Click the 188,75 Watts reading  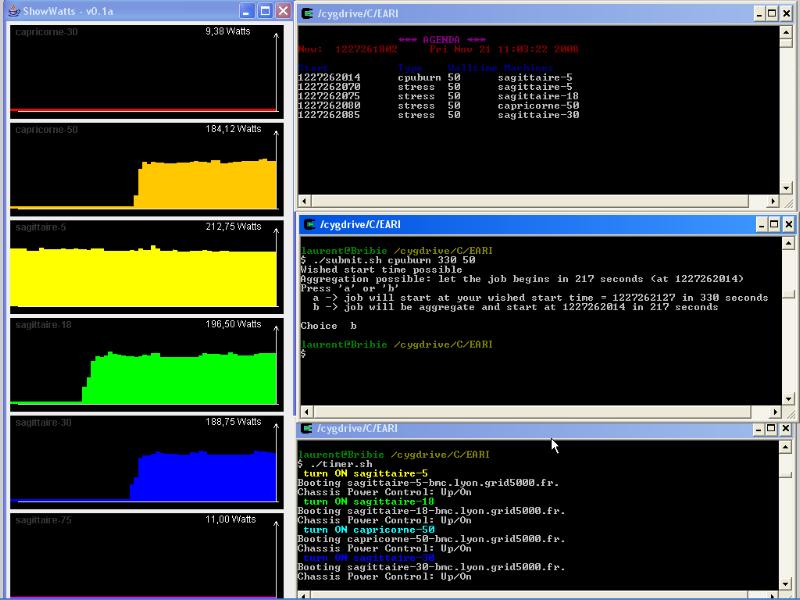[233, 422]
